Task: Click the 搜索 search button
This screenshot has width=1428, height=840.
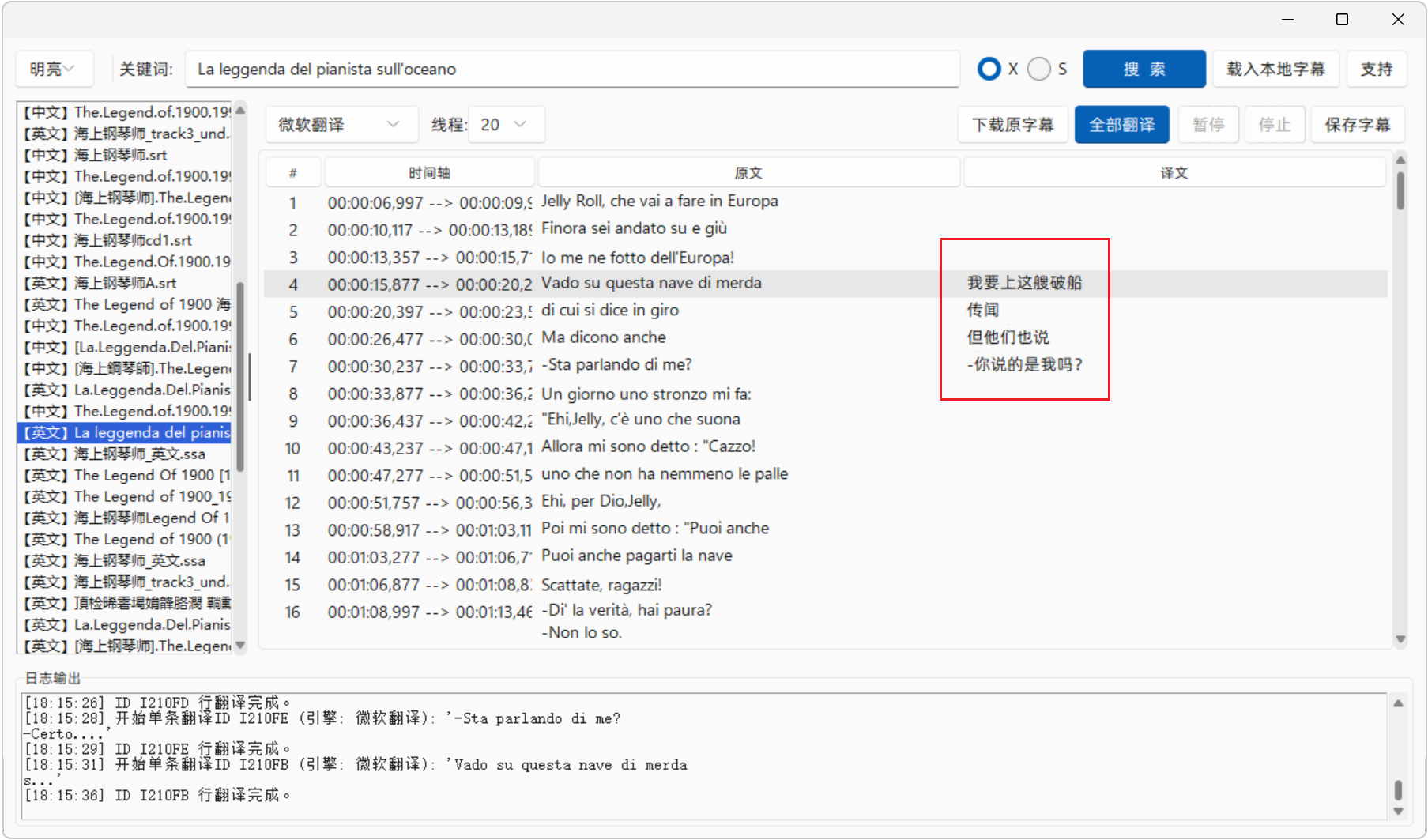Action: [x=1144, y=70]
